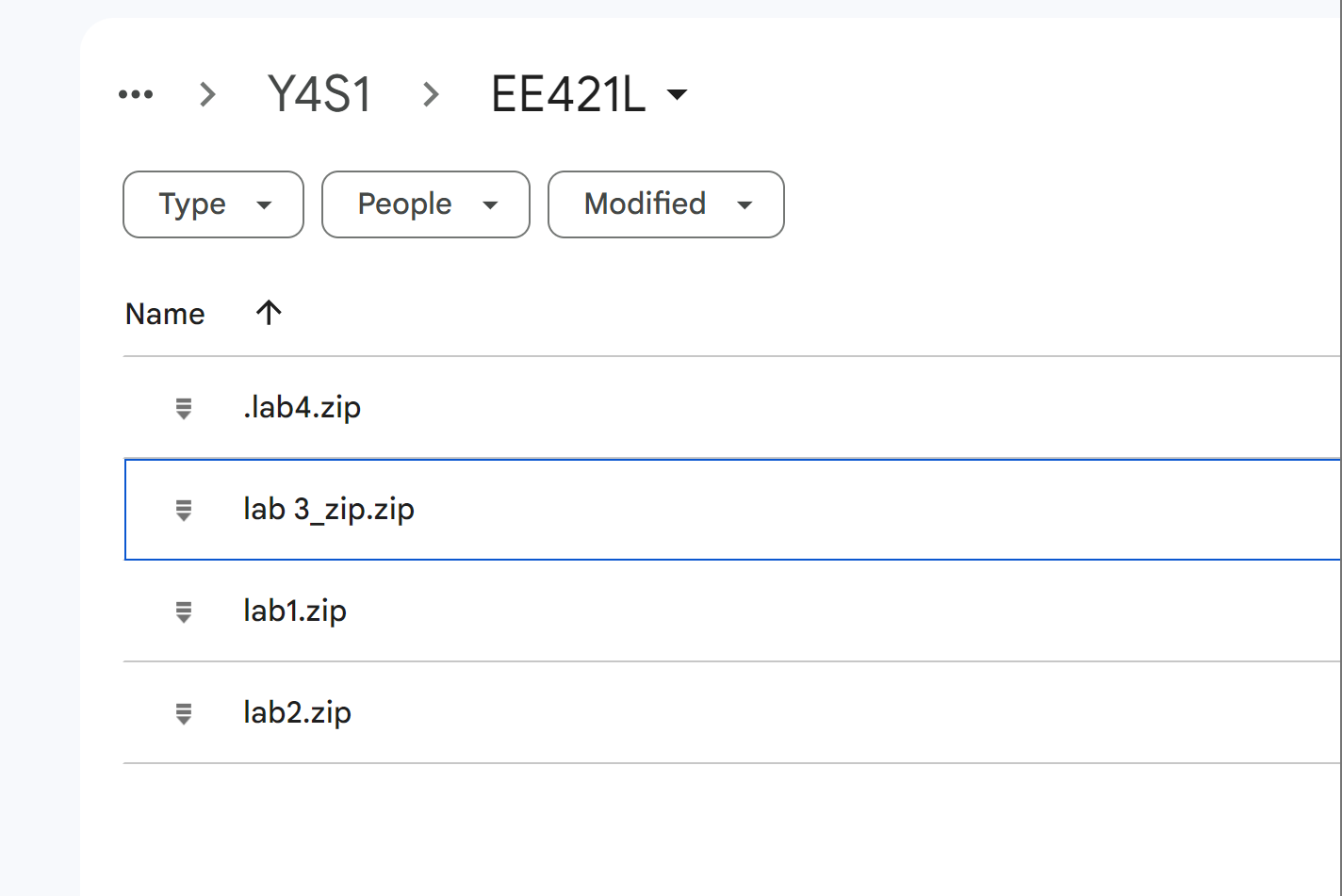Navigate to the Y4S1 breadcrumb folder
Screen dimensions: 1342x896
point(319,94)
